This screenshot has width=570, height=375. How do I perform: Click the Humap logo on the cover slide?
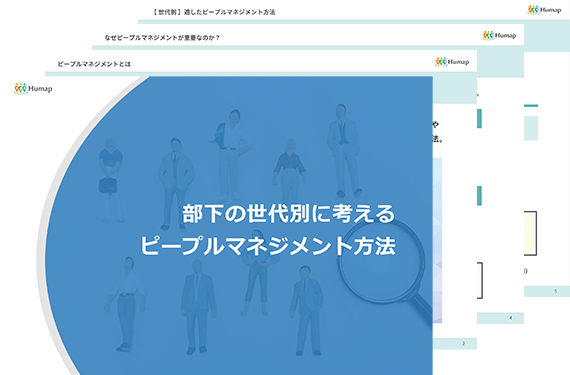pos(33,89)
